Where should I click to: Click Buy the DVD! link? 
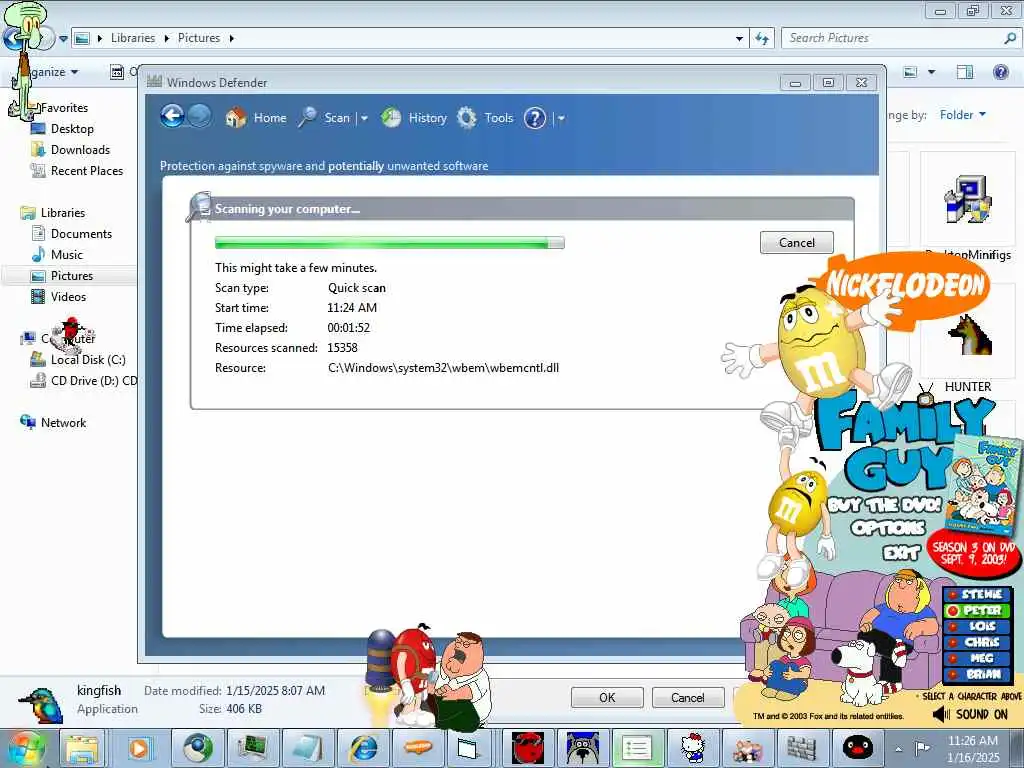(885, 505)
